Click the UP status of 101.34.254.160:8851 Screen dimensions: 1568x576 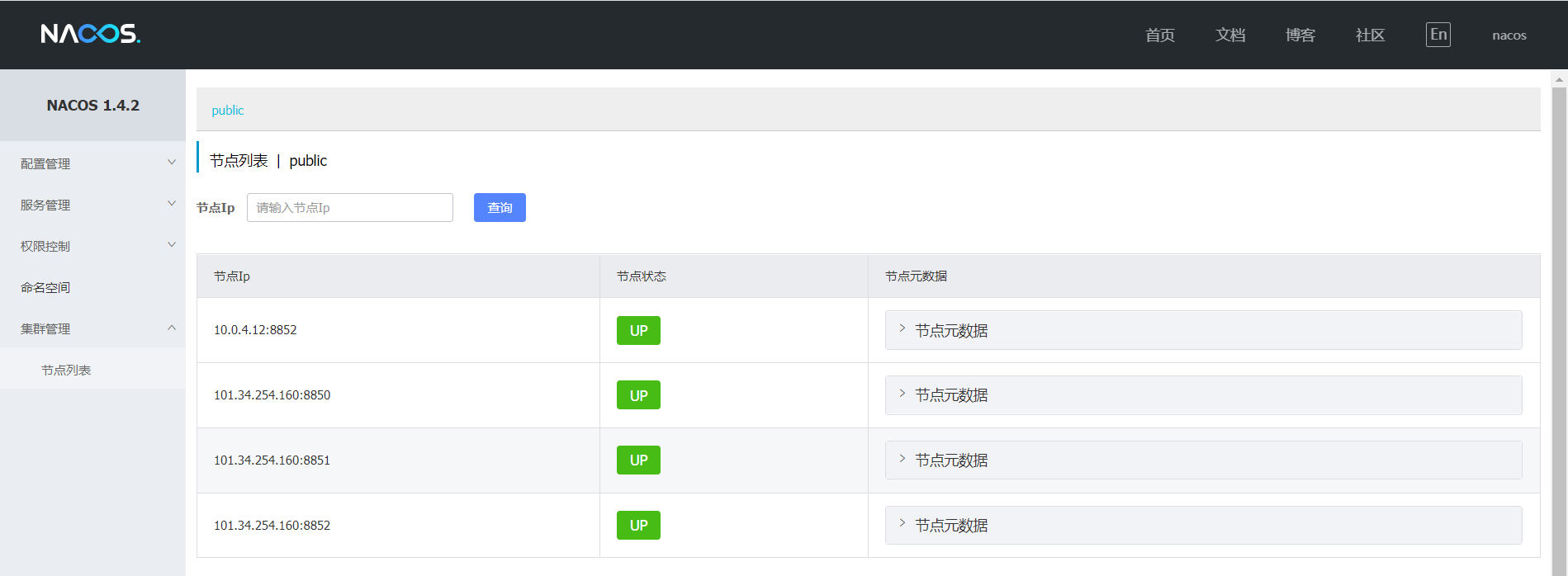pyautogui.click(x=638, y=460)
